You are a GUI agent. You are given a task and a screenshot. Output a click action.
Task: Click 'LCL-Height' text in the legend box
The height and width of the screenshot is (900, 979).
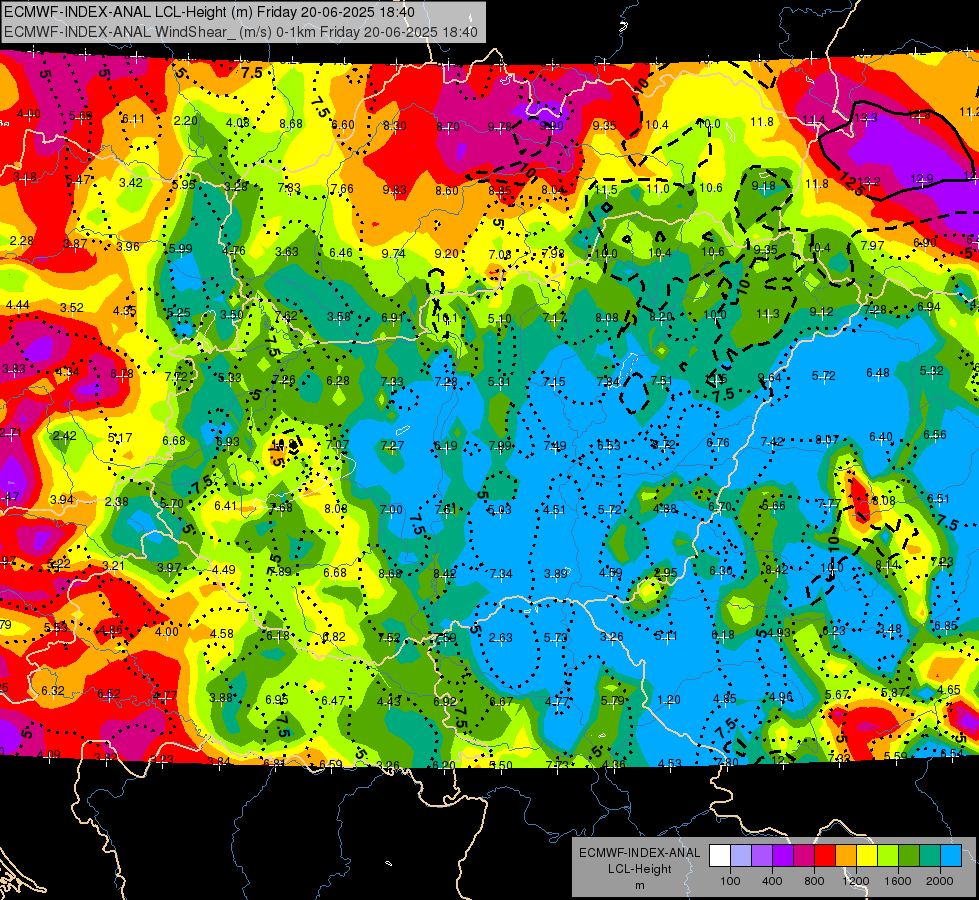click(639, 869)
